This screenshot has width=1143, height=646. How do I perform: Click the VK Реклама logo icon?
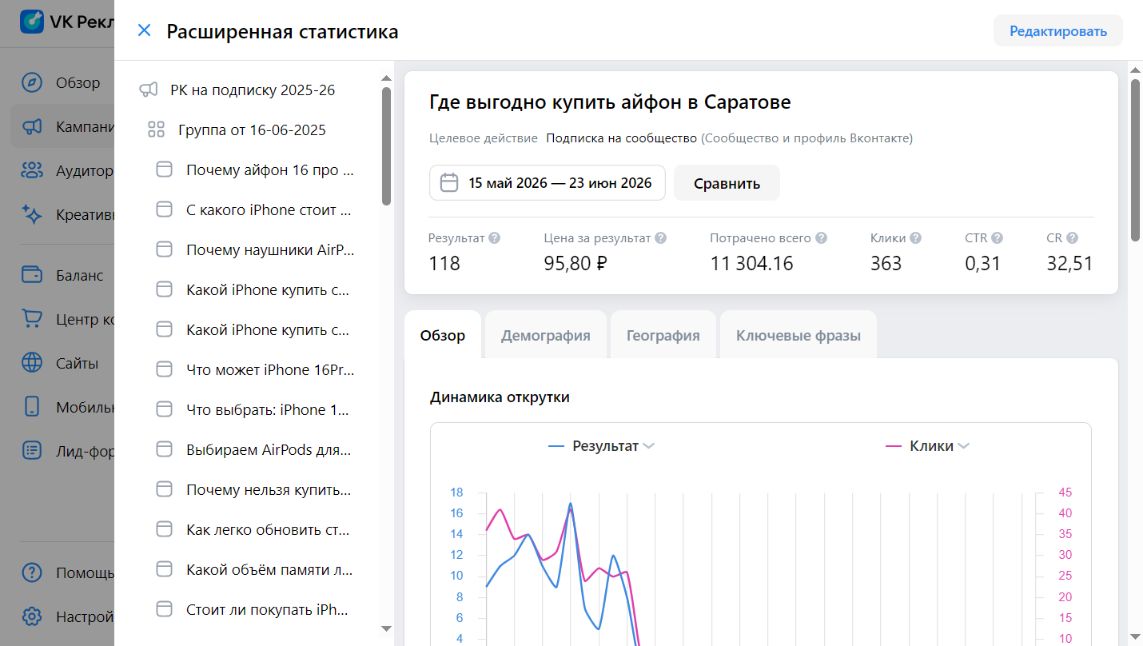click(31, 21)
